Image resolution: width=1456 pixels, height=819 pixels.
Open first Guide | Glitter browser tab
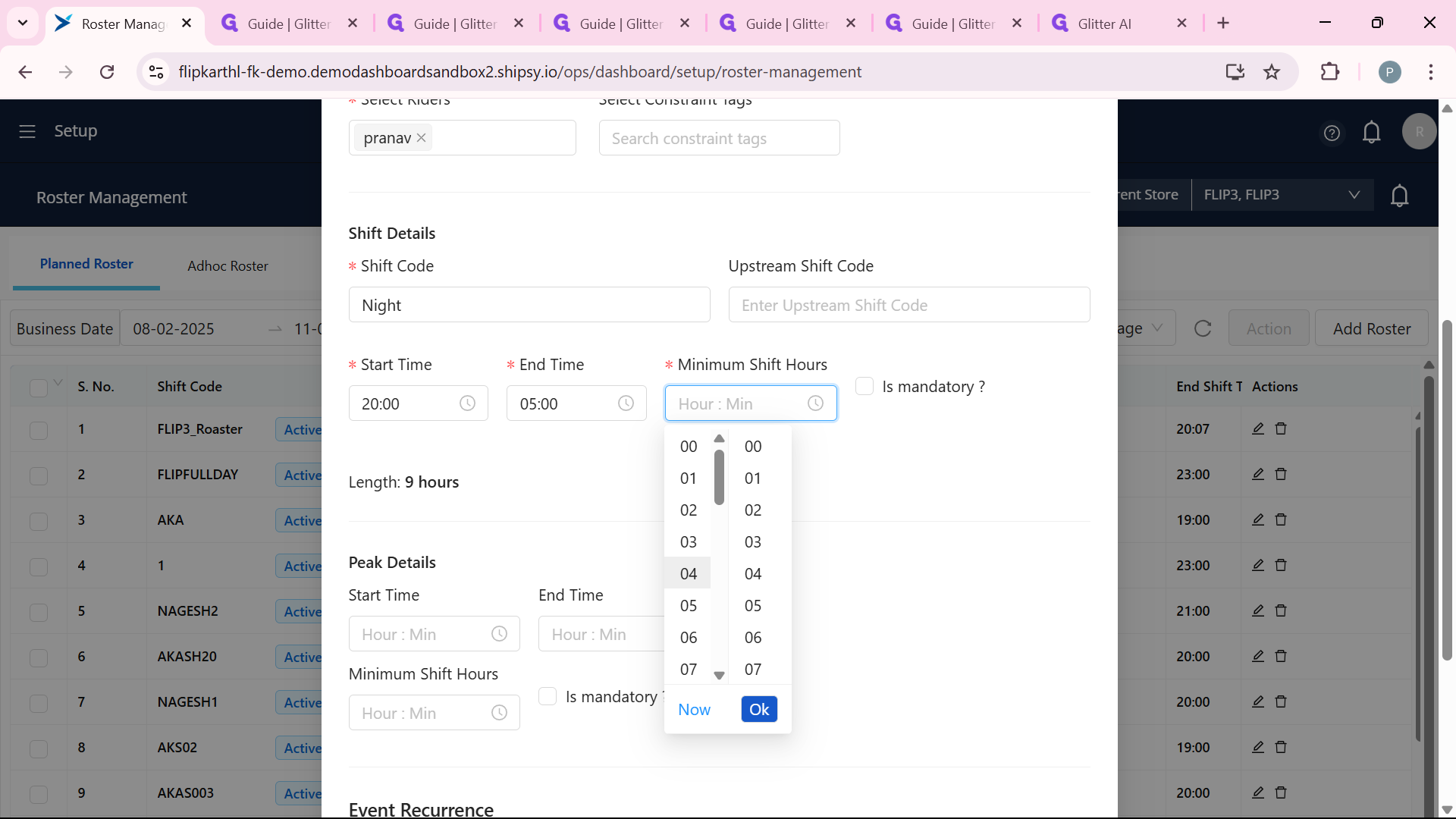pyautogui.click(x=289, y=24)
